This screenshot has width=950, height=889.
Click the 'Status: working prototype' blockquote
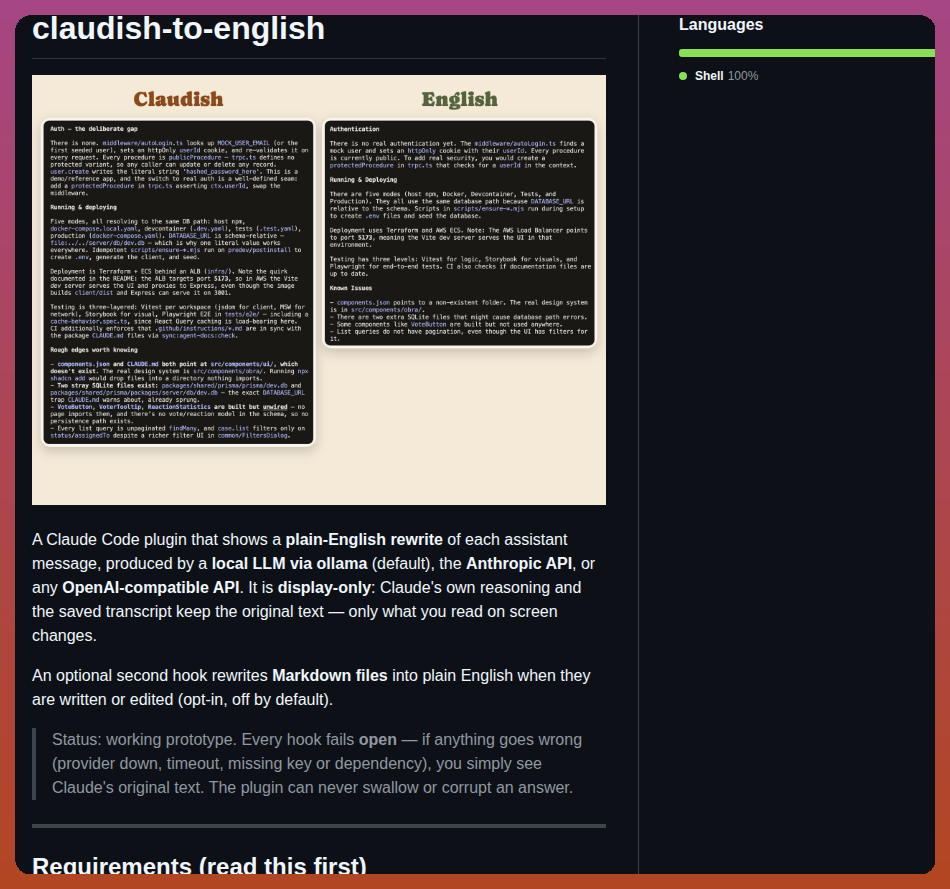point(319,764)
